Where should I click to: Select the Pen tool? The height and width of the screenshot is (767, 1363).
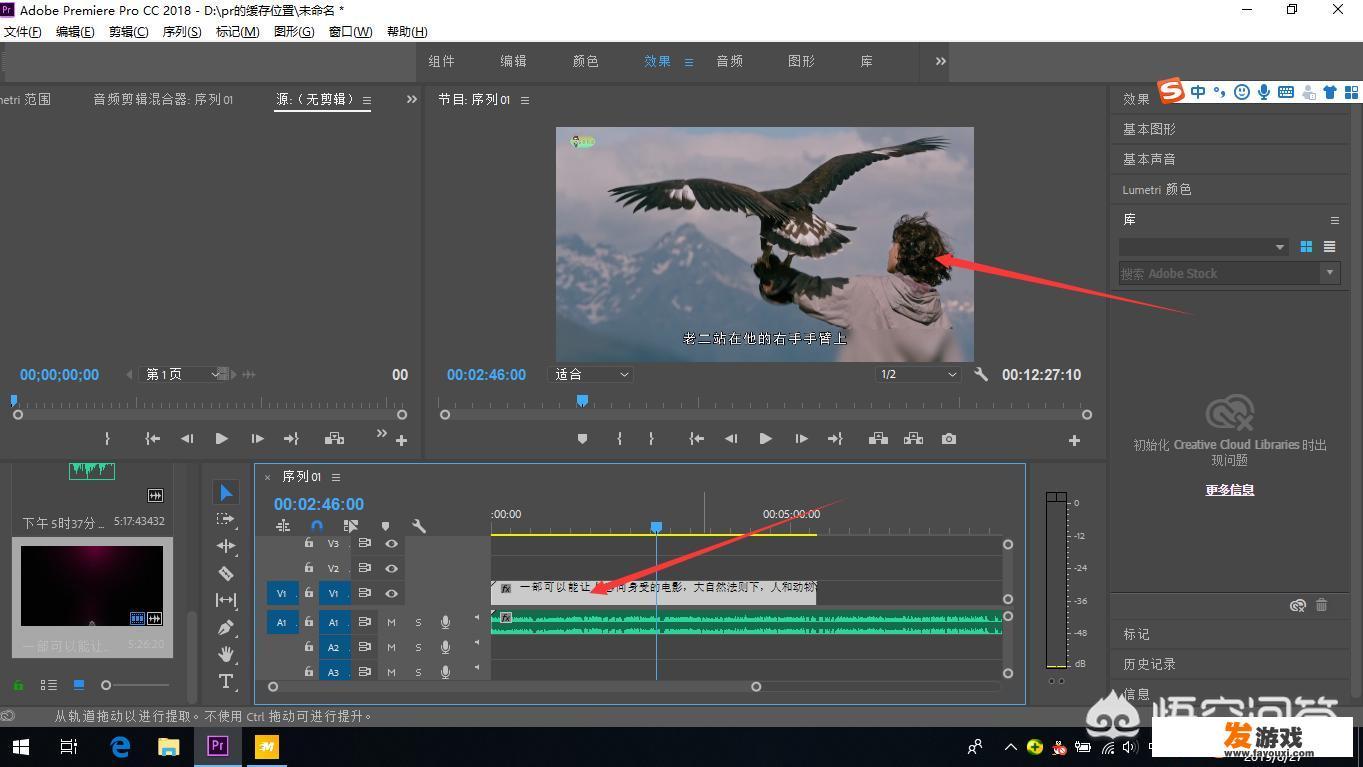click(x=226, y=627)
